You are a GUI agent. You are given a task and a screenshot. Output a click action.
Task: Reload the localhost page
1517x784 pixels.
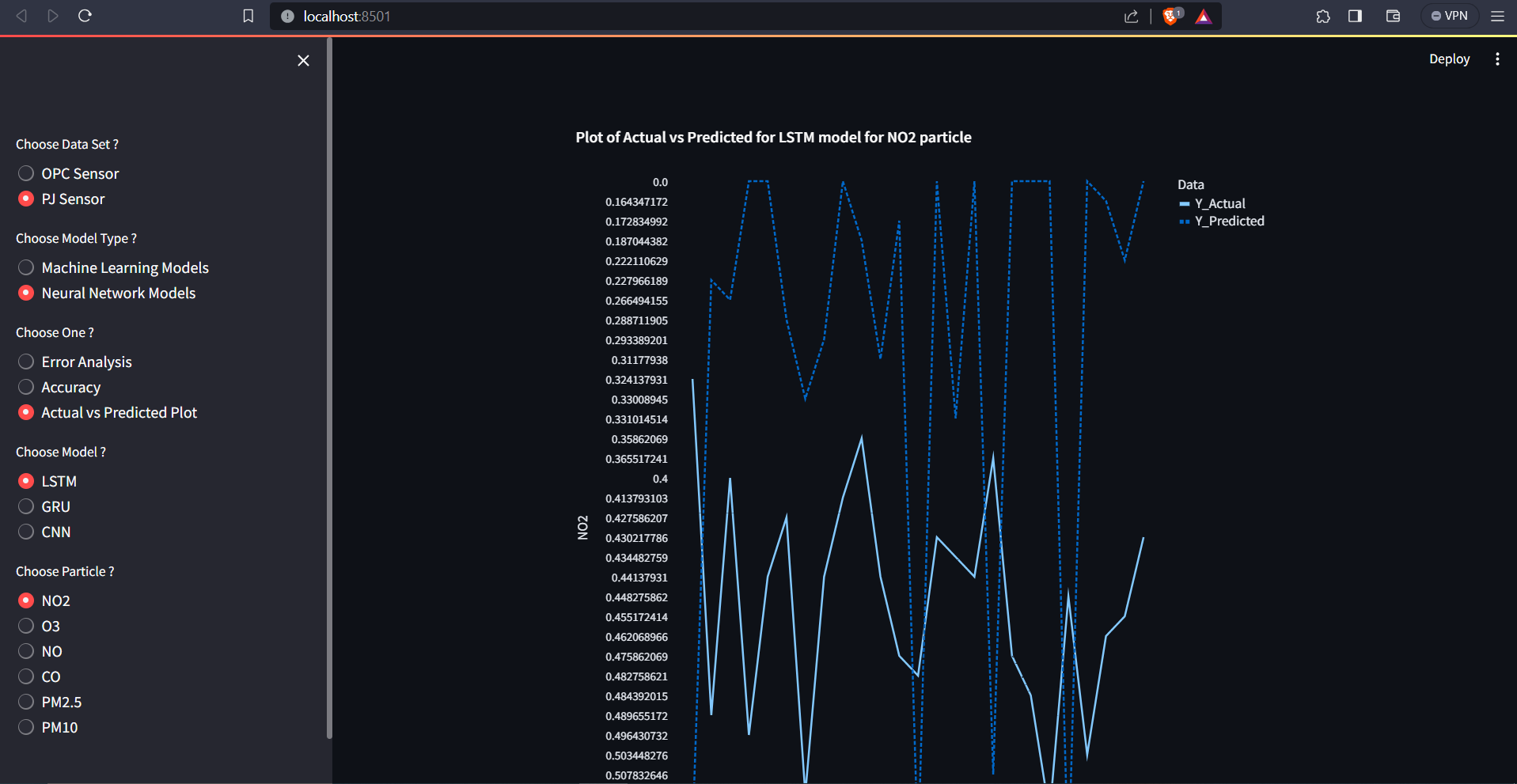click(x=85, y=16)
